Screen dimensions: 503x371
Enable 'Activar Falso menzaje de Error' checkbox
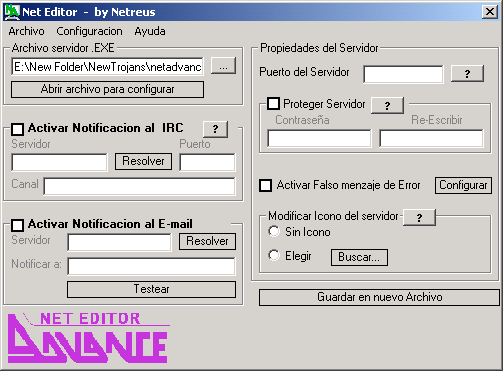[x=265, y=185]
